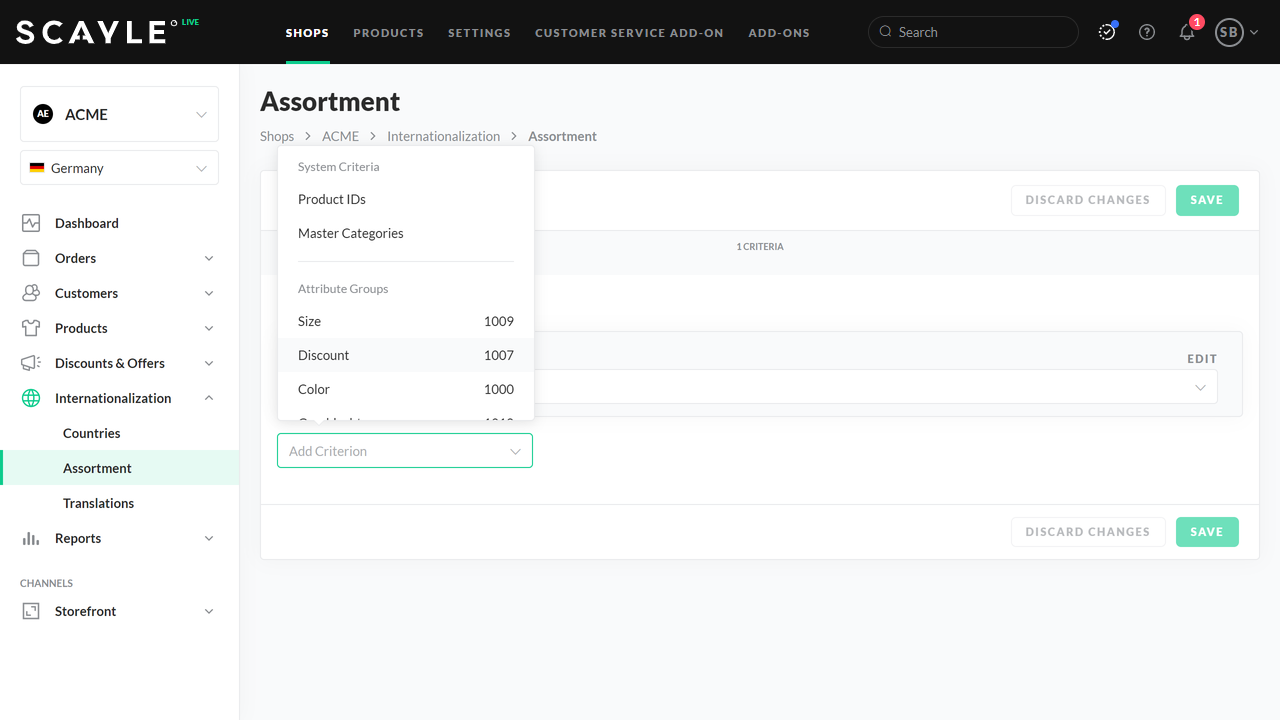Click the notifications bell icon
Screen dimensions: 1280x720
1187,32
